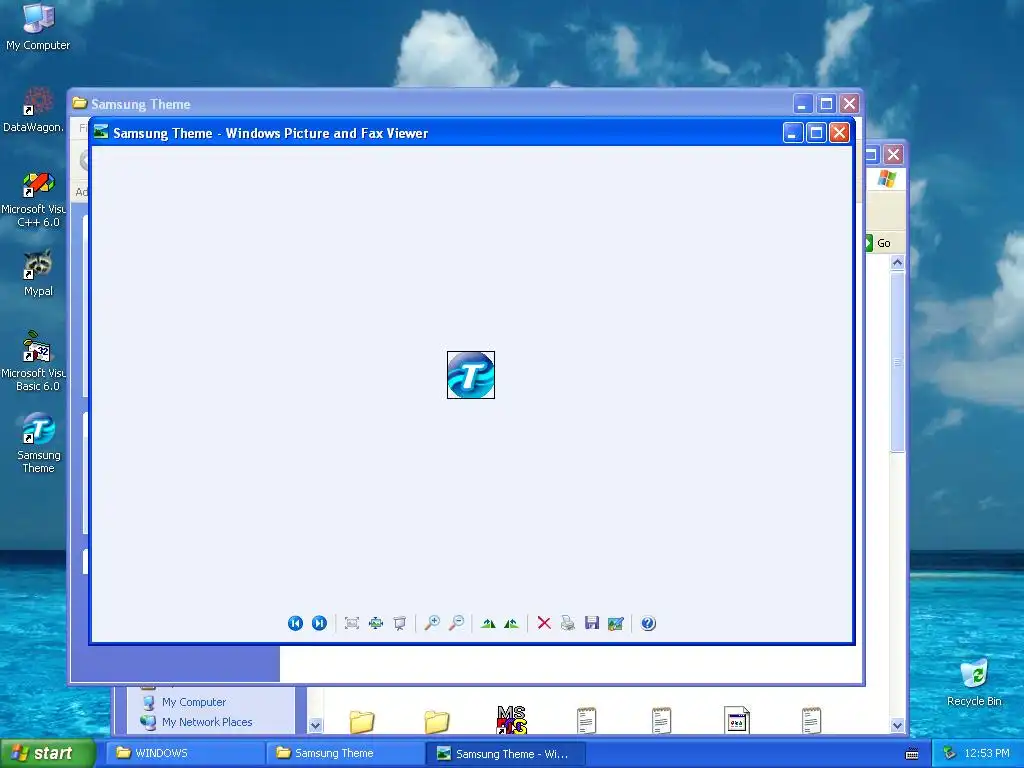Maximize the Samsung Theme folder window
Viewport: 1024px width, 768px height.
tap(826, 104)
